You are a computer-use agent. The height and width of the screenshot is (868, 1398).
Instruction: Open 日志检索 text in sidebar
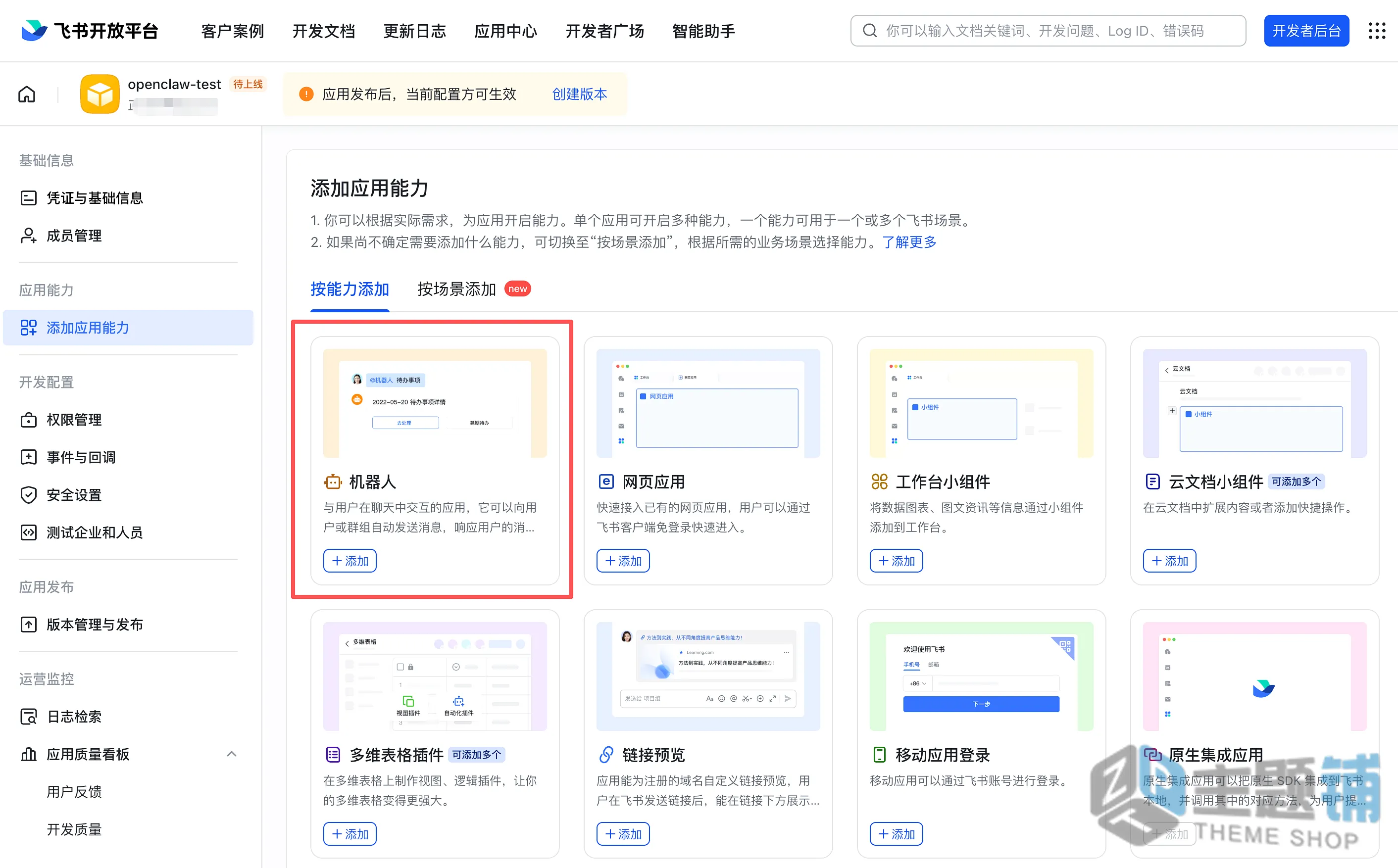[x=74, y=717]
